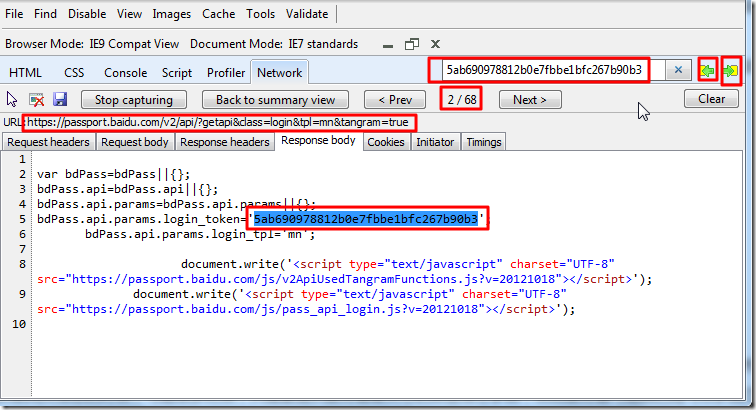Unpin developer tools window icon
756x410 pixels.
pyautogui.click(x=412, y=44)
